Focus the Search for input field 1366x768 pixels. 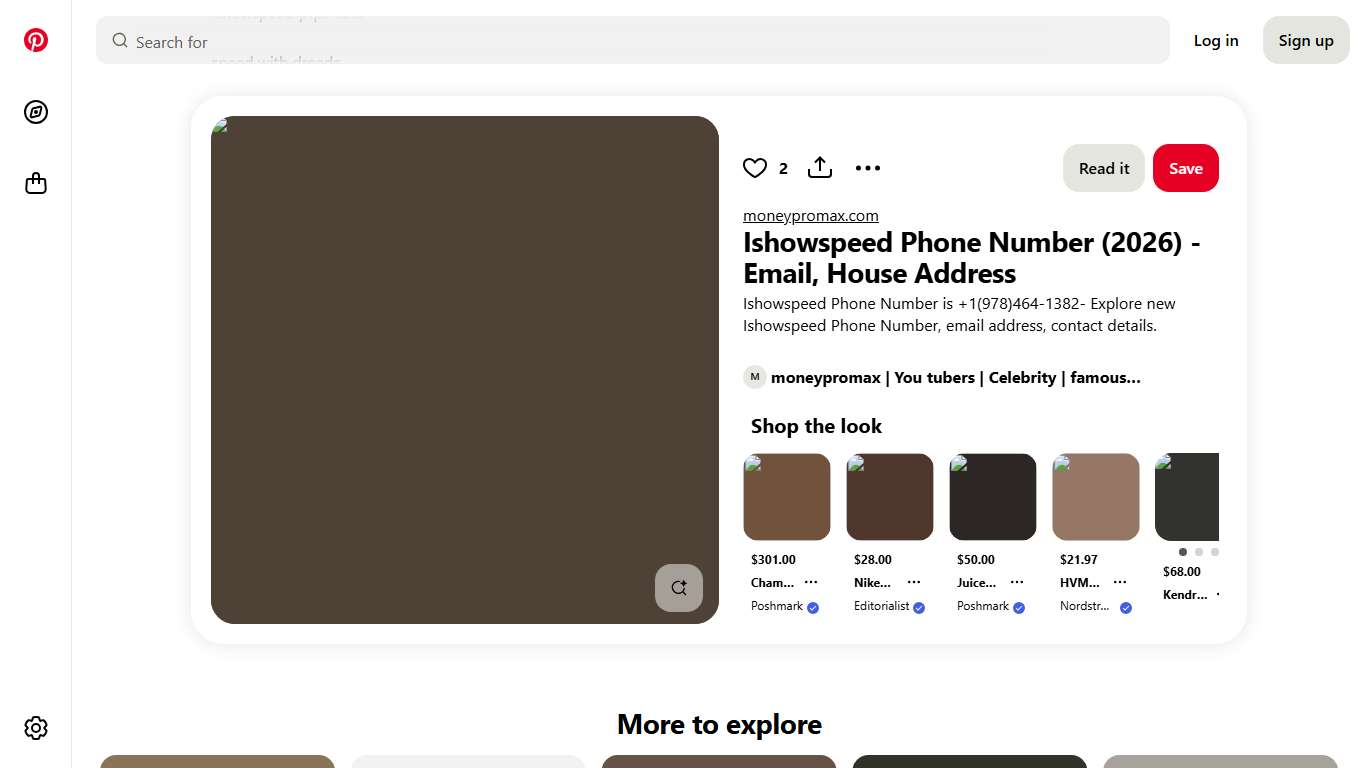point(640,42)
